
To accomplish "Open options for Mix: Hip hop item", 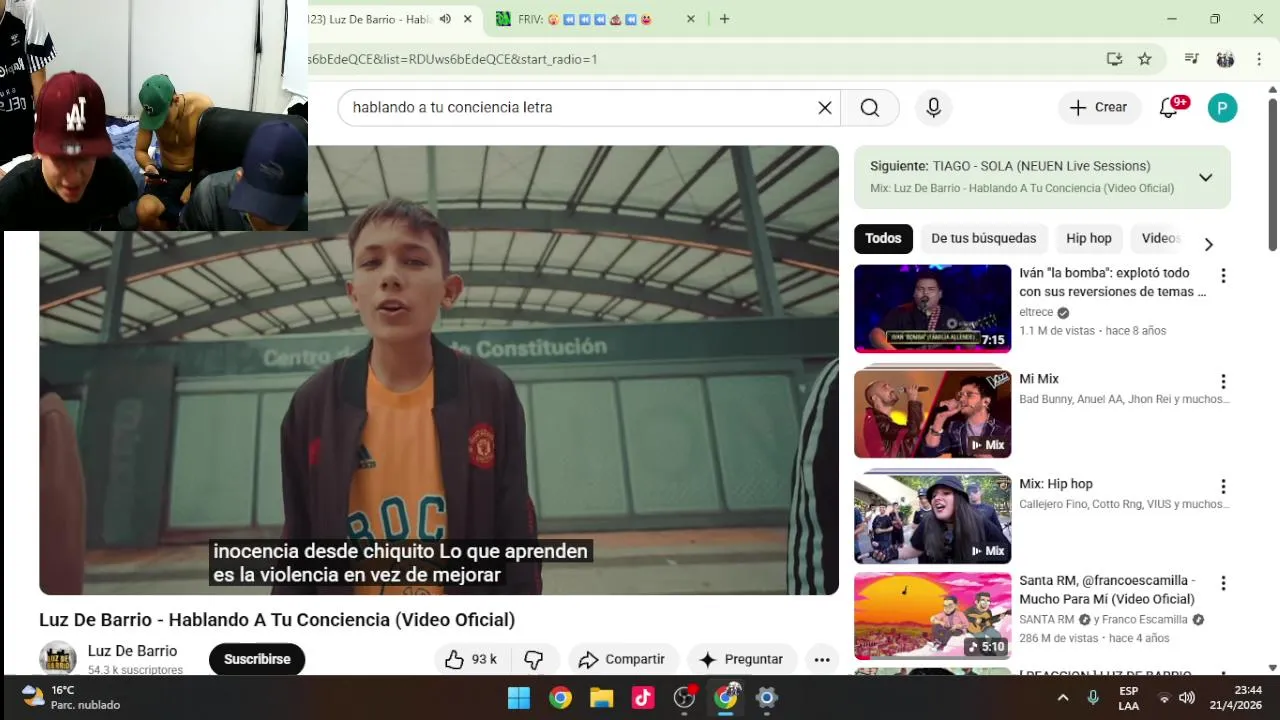I will tap(1222, 487).
